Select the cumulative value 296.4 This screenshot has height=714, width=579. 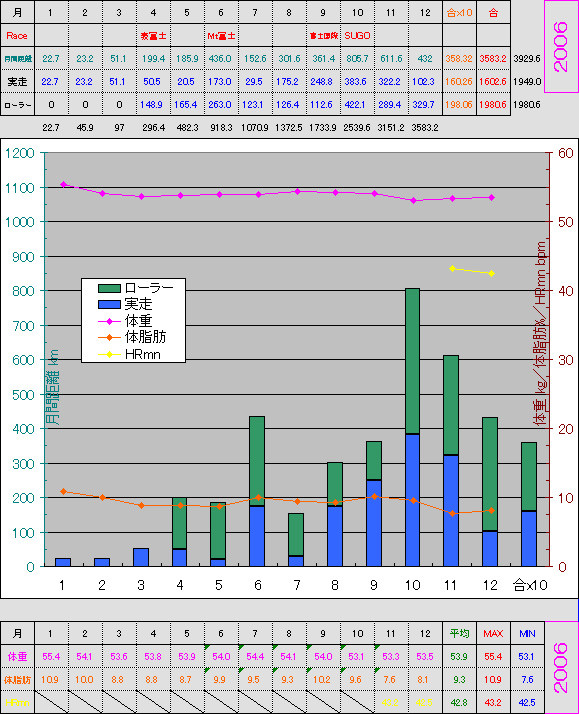click(153, 128)
